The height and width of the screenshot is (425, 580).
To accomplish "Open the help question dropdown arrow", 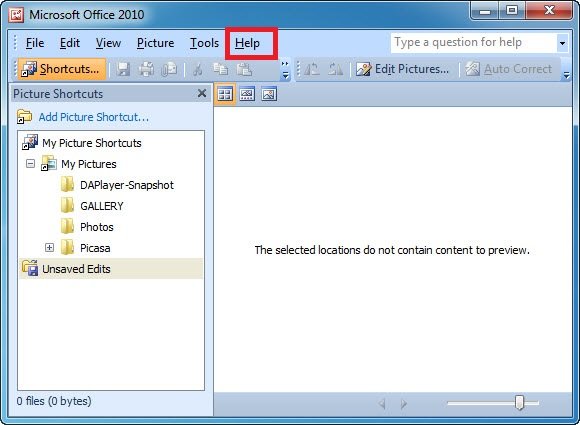I will [562, 43].
